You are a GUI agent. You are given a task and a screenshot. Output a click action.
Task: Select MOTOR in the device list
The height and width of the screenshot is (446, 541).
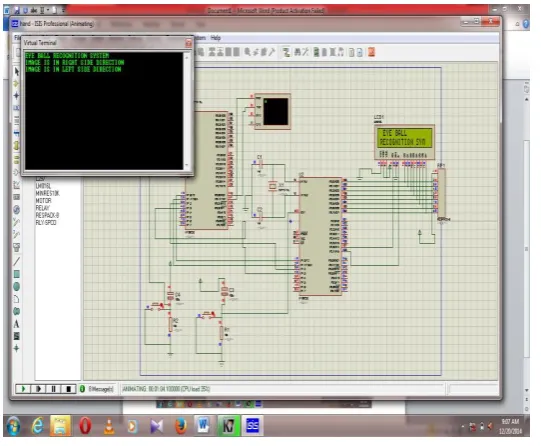43,200
